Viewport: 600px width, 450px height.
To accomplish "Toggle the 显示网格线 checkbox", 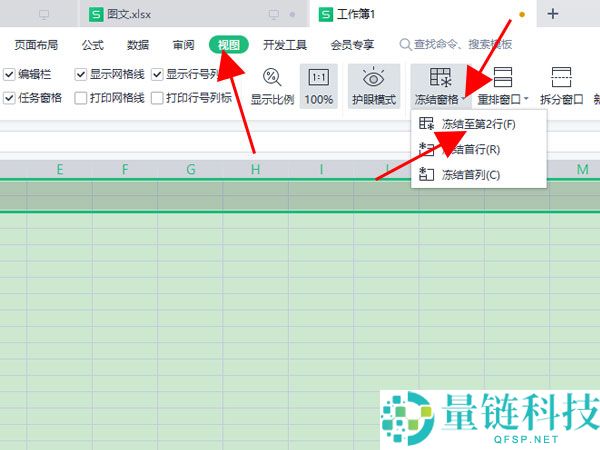I will coord(81,74).
